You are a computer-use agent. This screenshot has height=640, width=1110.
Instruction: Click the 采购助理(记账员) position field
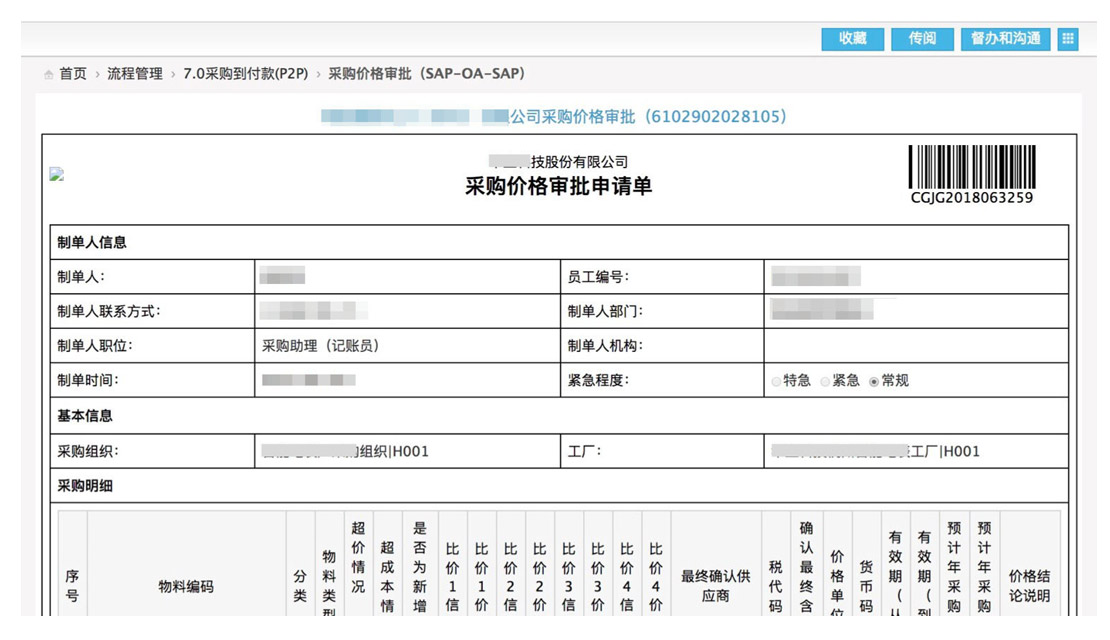321,346
